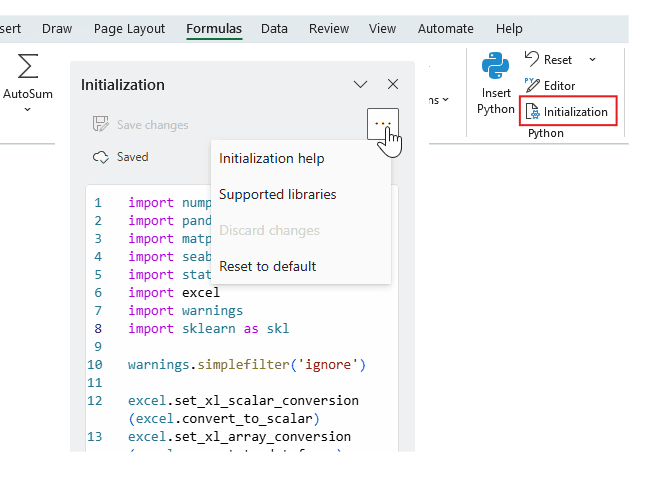Click the Initialization button in ribbon
Viewport: 650px width, 480px height.
click(x=568, y=111)
